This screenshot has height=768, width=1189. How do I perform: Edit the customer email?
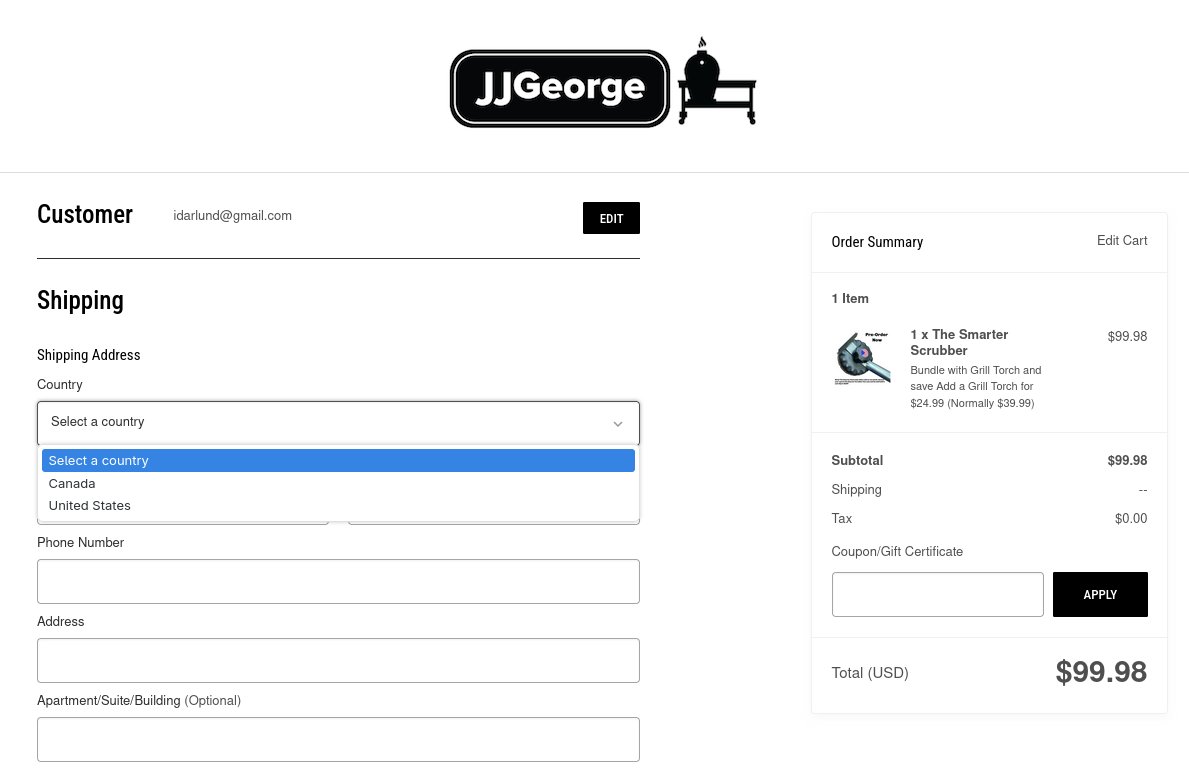pyautogui.click(x=611, y=218)
